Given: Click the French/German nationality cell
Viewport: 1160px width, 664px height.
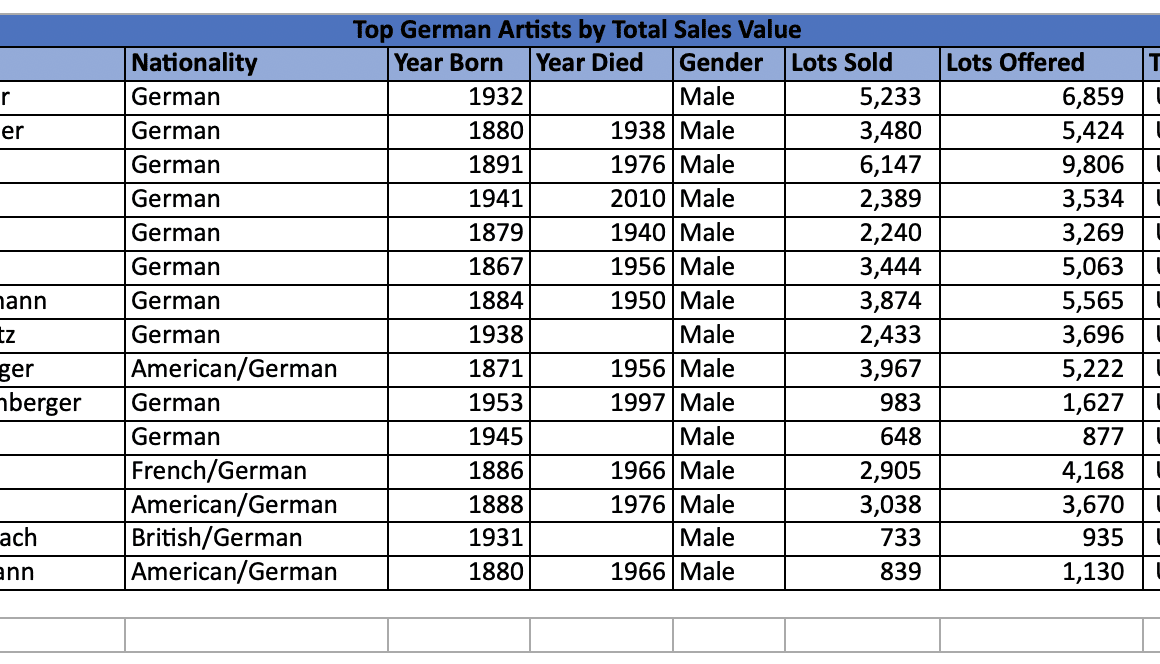Looking at the screenshot, I should coord(256,471).
